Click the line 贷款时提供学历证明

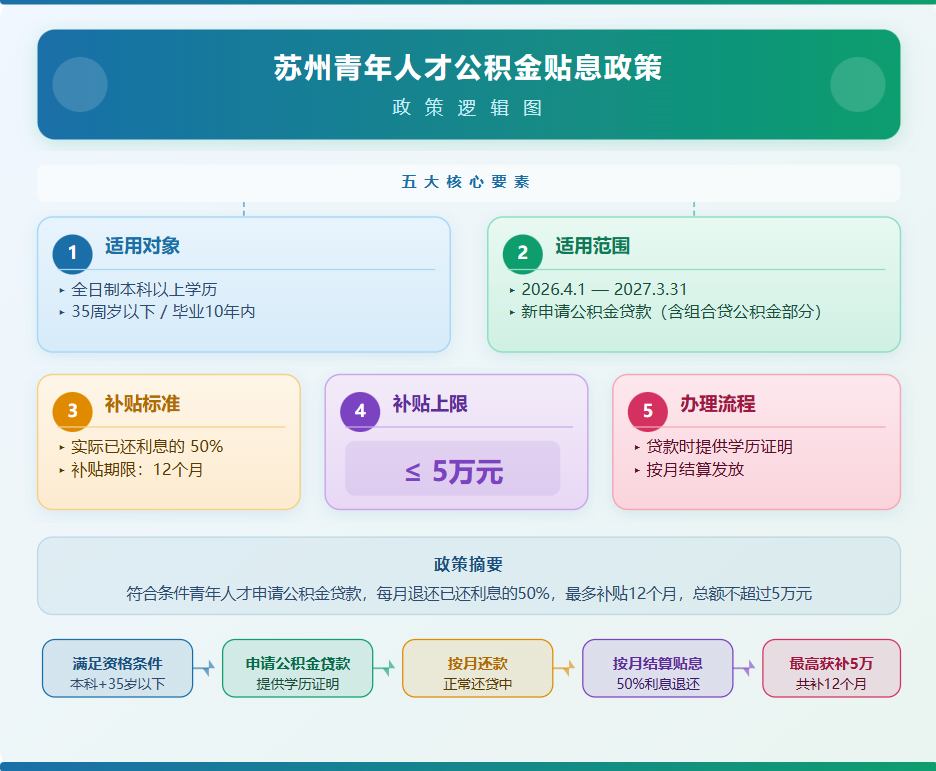click(x=719, y=447)
